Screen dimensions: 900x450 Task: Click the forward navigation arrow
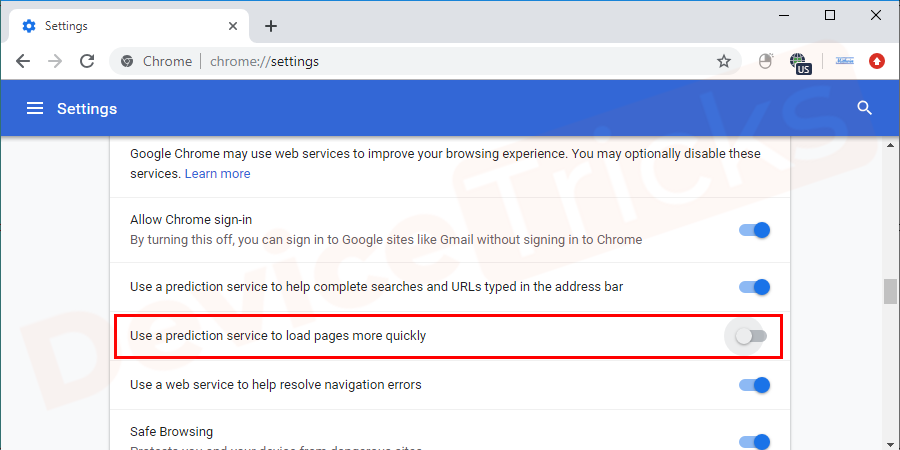[55, 61]
